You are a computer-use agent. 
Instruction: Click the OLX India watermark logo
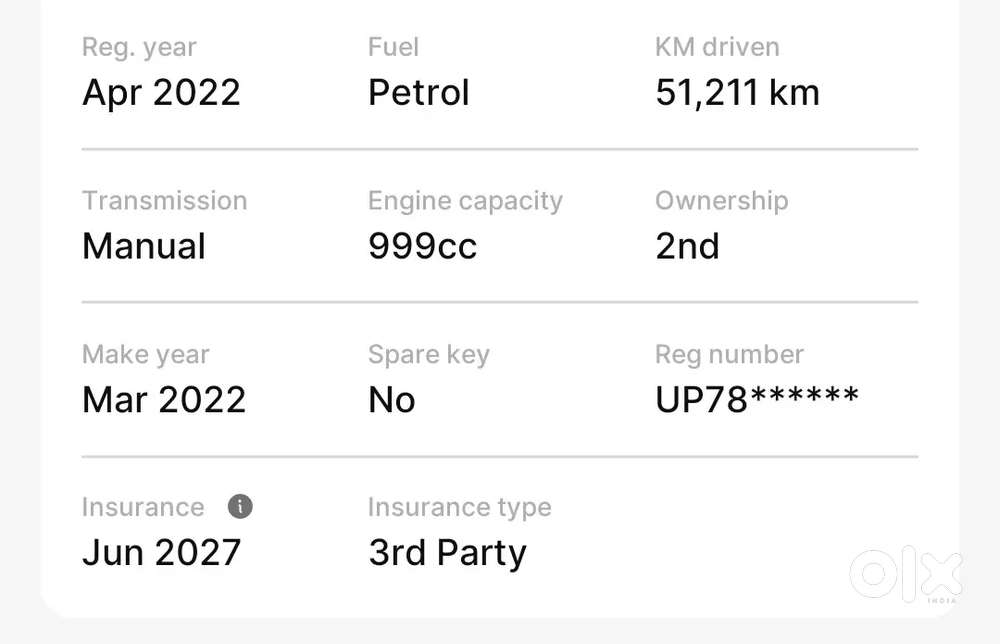906,575
